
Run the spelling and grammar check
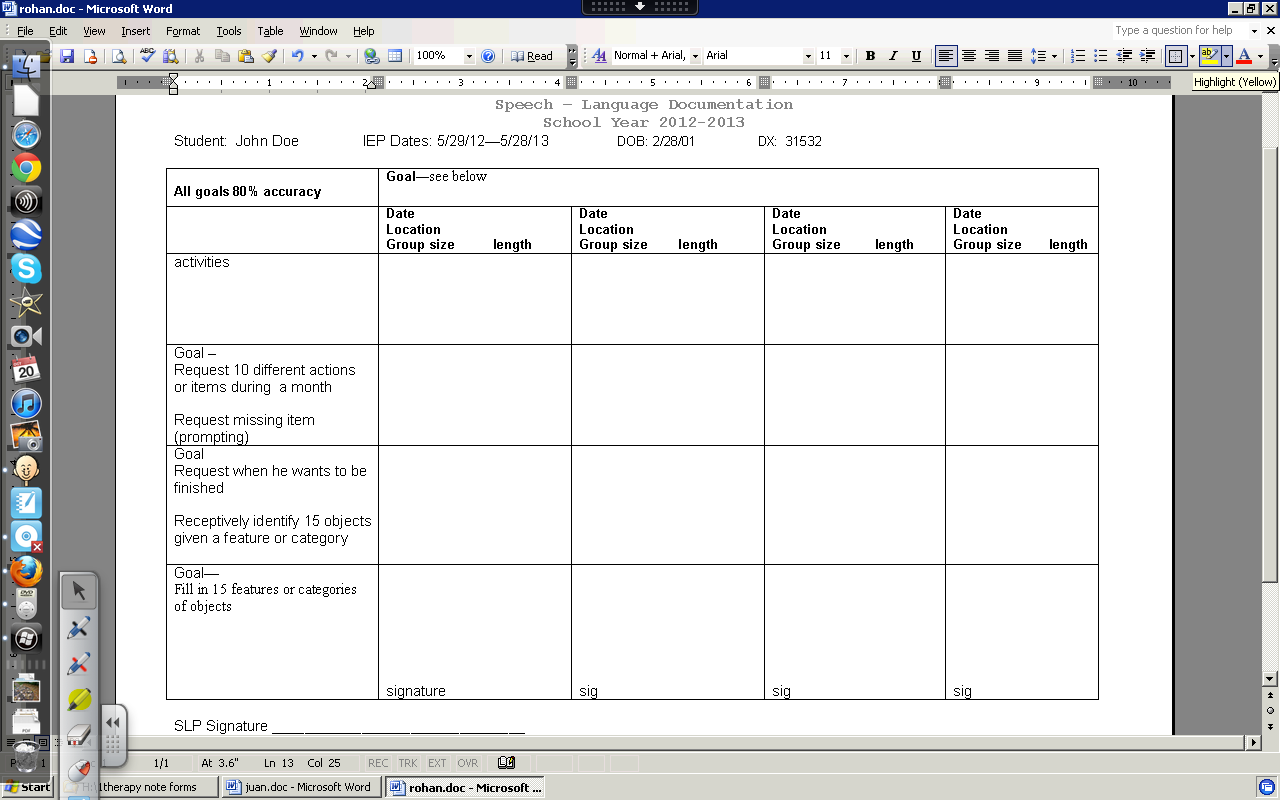tap(146, 56)
